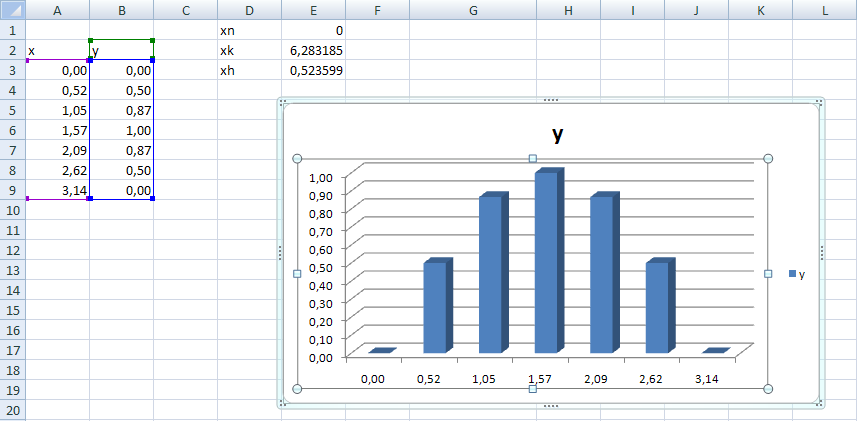Select column C header
This screenshot has width=857, height=421.
pyautogui.click(x=185, y=10)
